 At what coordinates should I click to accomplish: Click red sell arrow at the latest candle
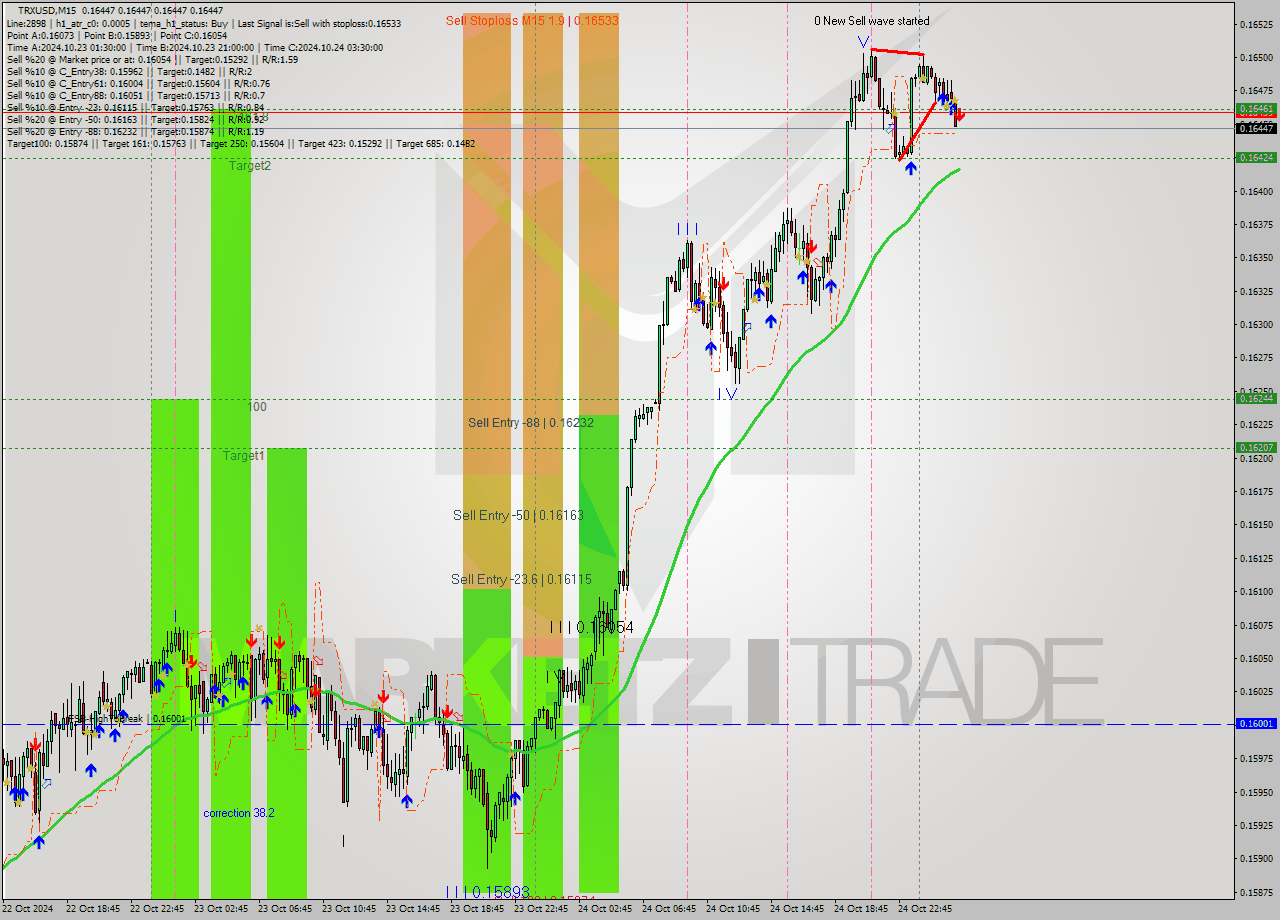[x=960, y=115]
